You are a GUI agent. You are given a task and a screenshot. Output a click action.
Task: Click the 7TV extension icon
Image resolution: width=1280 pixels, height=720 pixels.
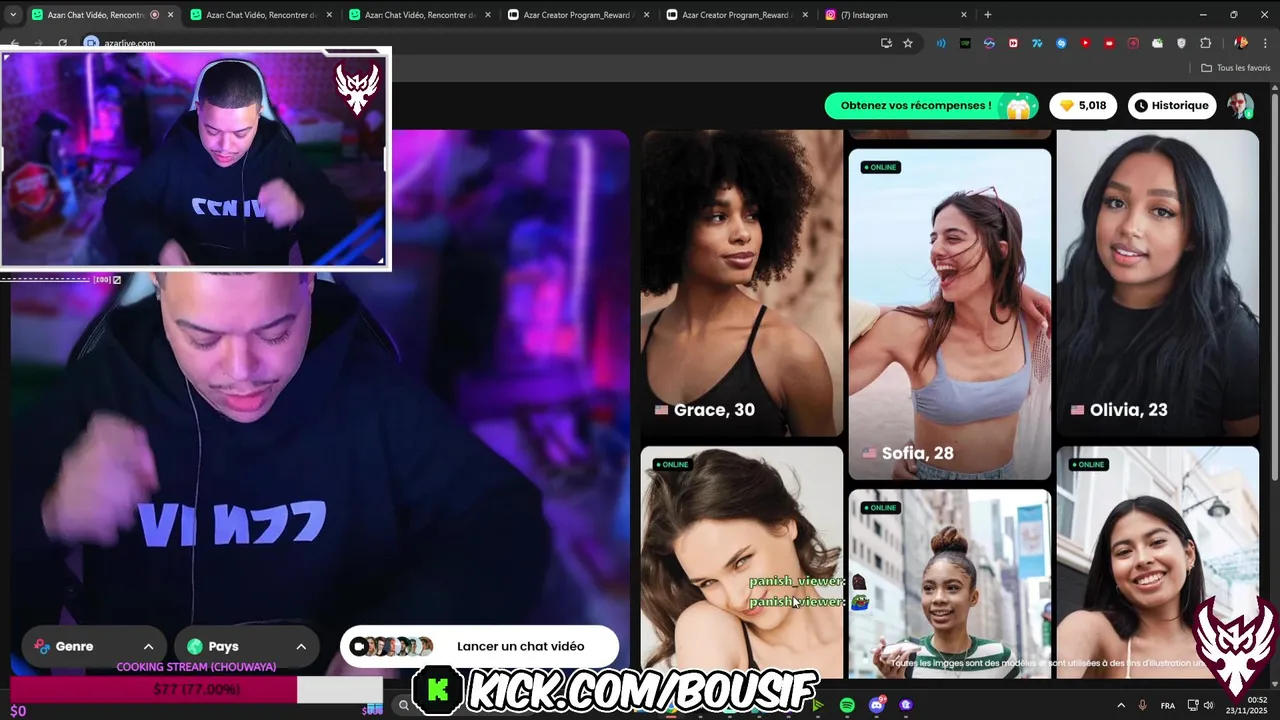[x=1037, y=43]
